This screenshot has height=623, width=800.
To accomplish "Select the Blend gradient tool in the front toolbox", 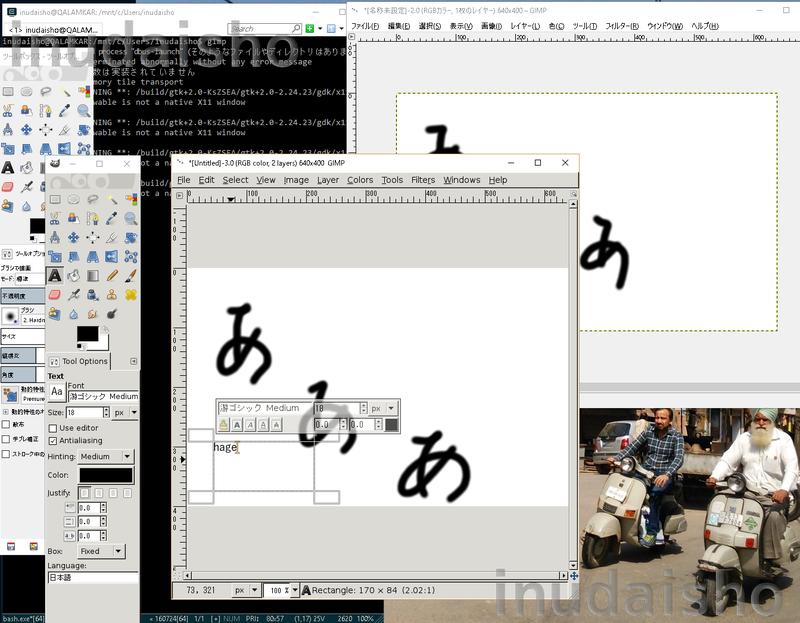I will (93, 276).
